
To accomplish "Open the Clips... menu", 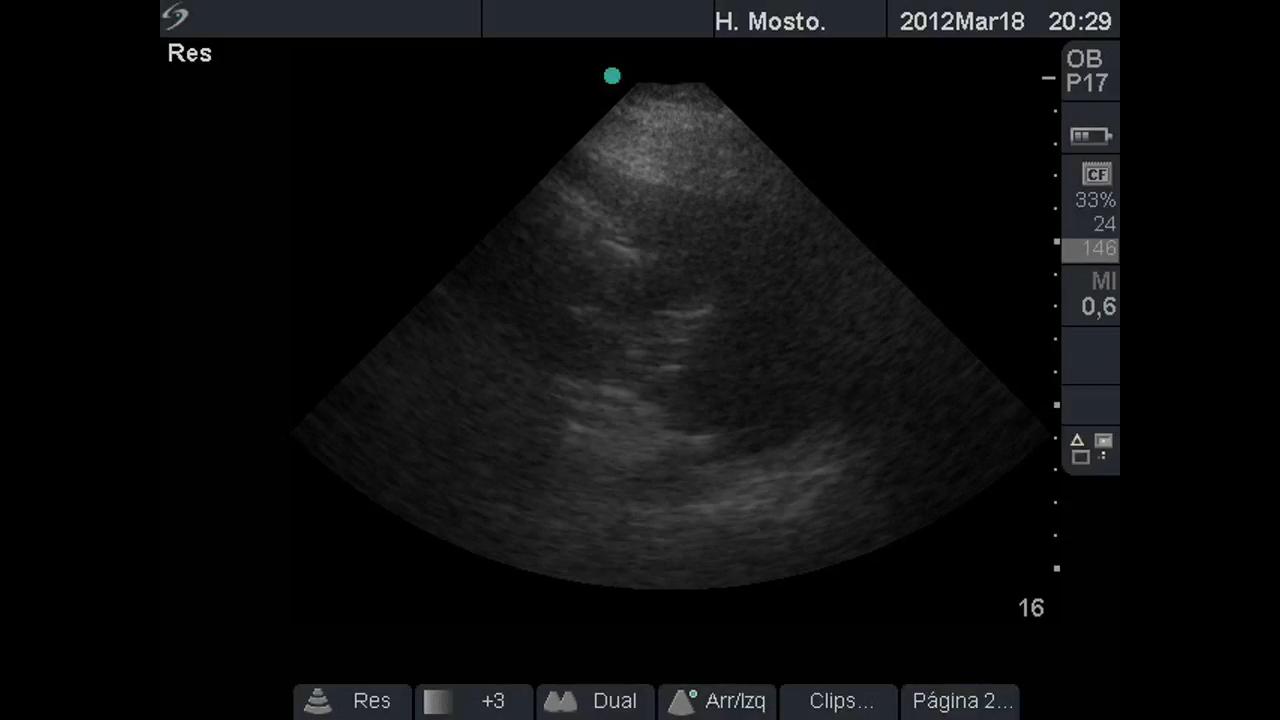I will (840, 701).
